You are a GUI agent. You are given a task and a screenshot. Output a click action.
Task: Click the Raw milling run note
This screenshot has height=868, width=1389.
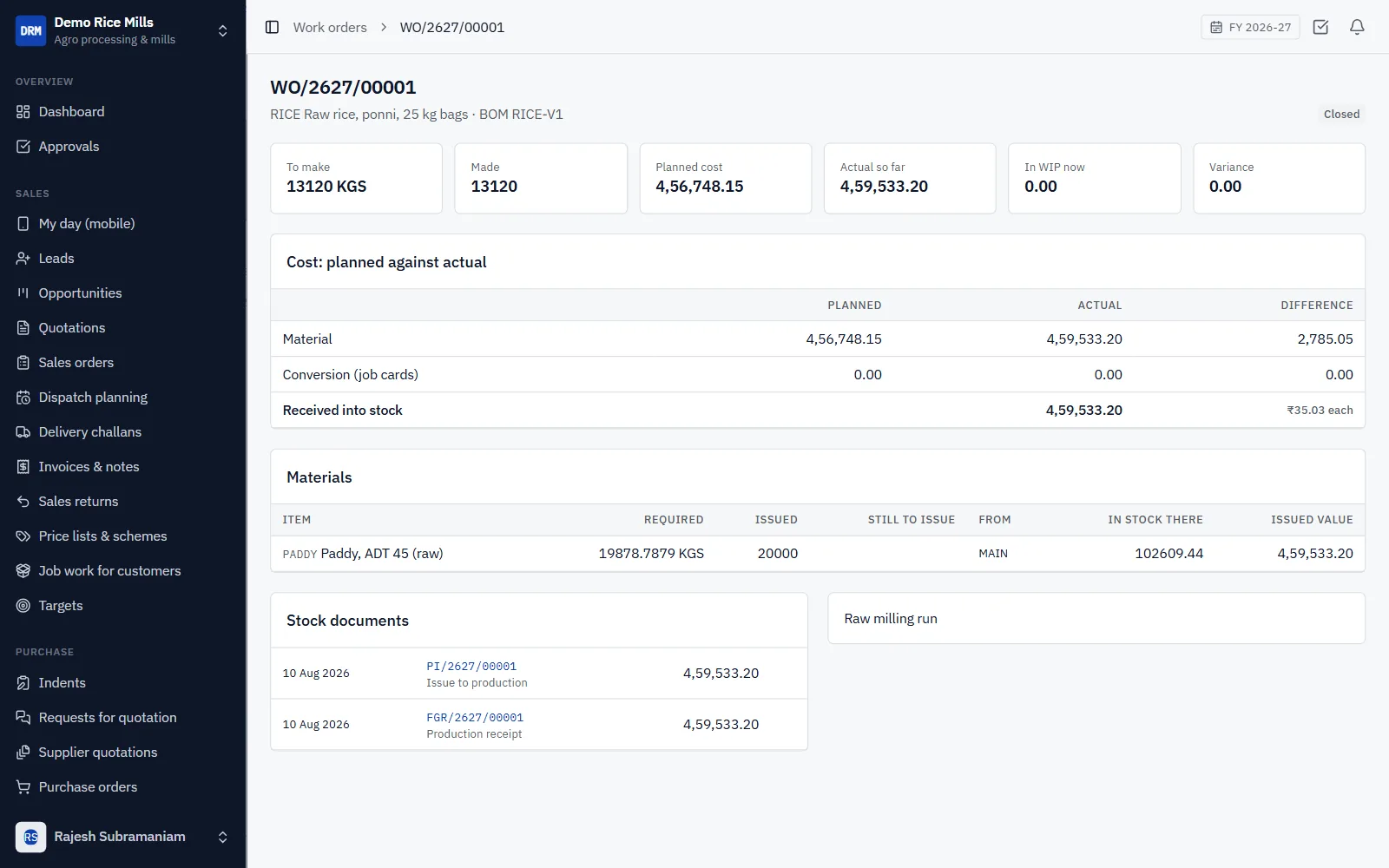coord(891,619)
